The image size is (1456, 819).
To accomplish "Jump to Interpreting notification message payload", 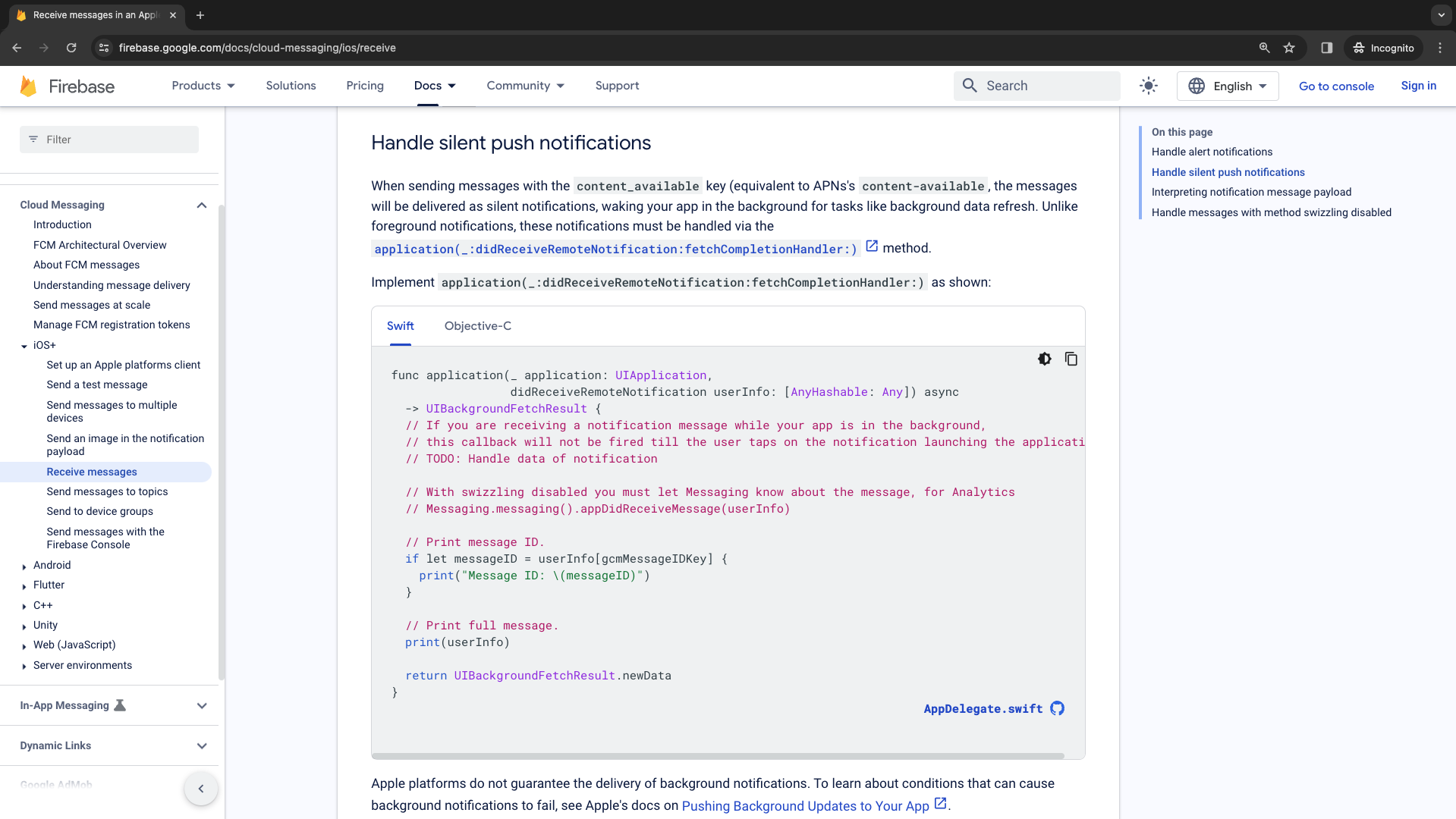I will click(x=1251, y=192).
